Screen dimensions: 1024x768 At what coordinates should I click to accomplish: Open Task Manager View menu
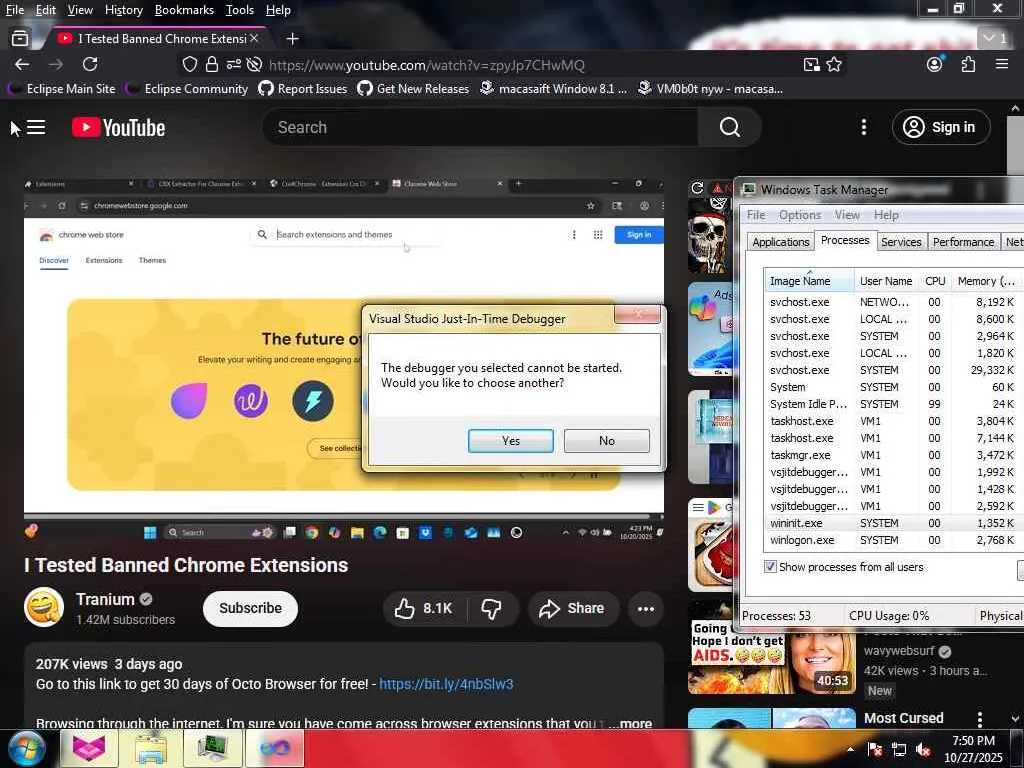847,215
